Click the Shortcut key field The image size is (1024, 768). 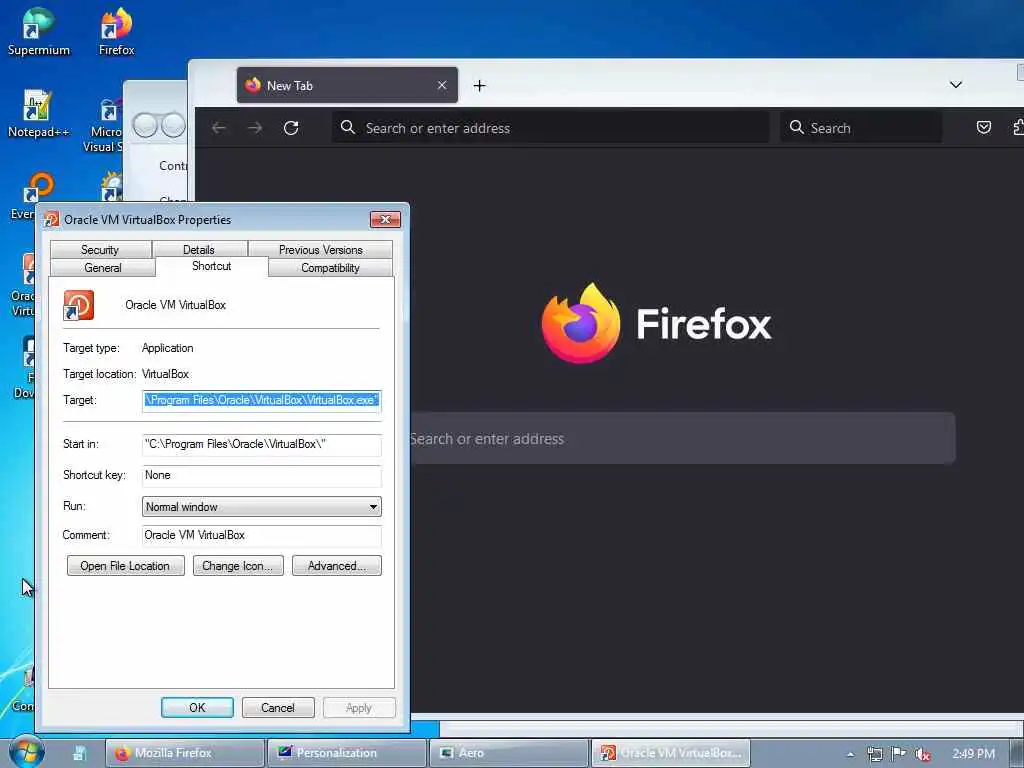[261, 475]
